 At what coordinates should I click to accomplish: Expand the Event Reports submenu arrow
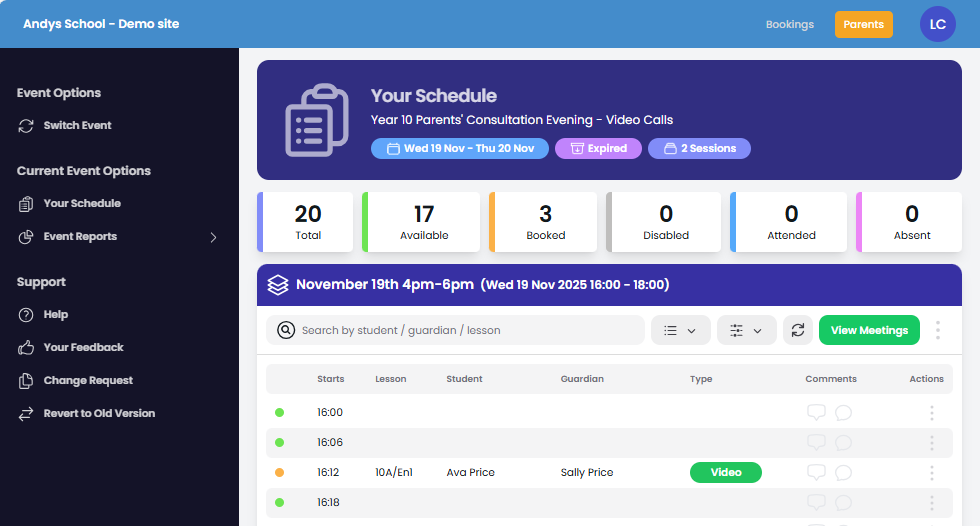[x=213, y=237]
